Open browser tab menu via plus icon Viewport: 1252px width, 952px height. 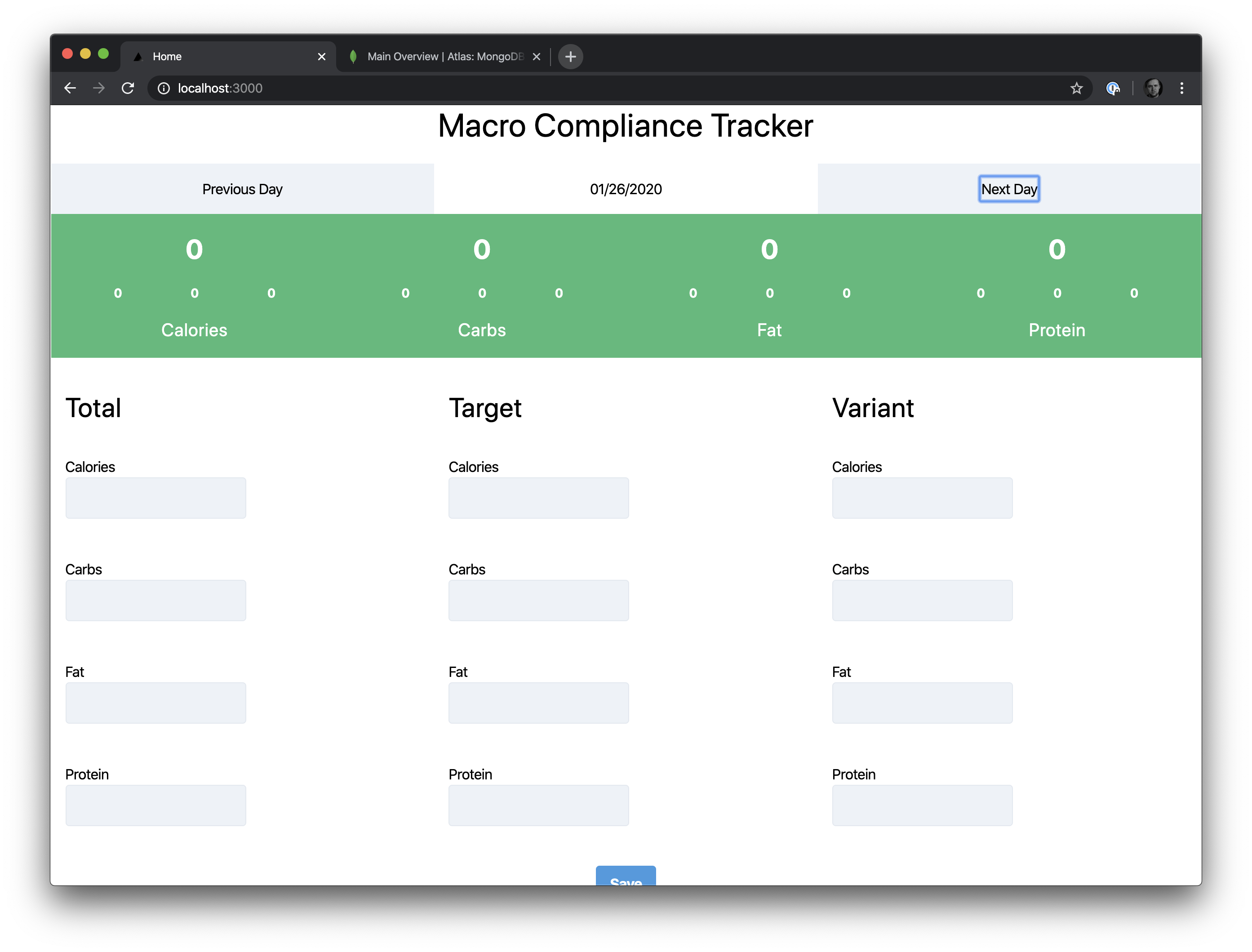coord(571,57)
